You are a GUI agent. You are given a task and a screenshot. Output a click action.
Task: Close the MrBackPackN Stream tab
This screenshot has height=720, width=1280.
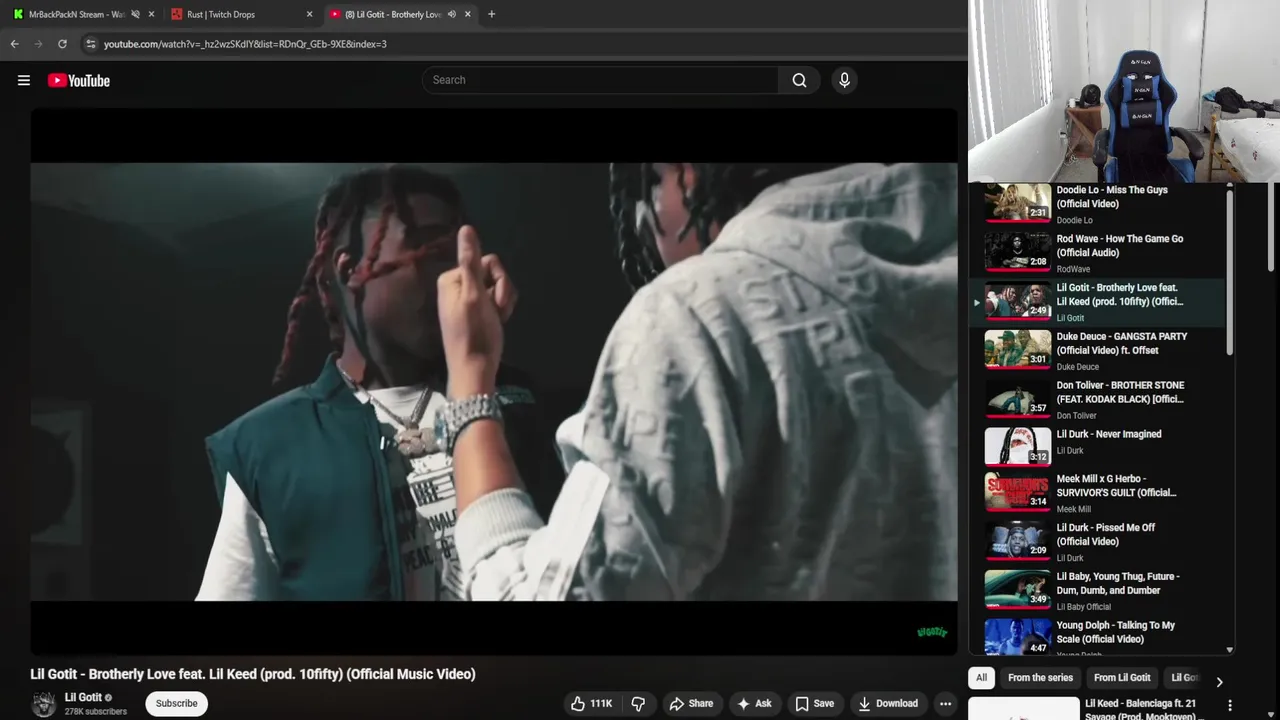151,14
